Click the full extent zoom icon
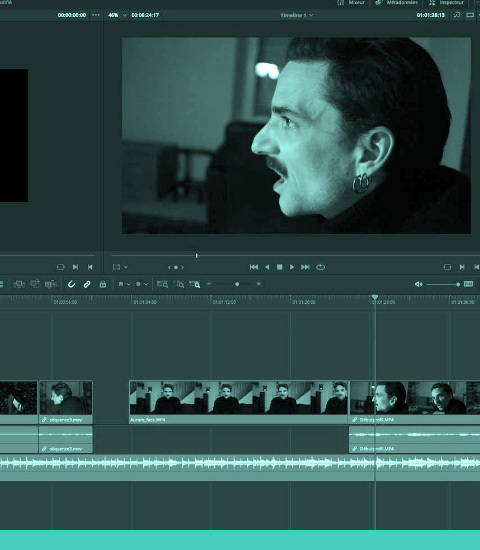The image size is (480, 550). tap(162, 284)
